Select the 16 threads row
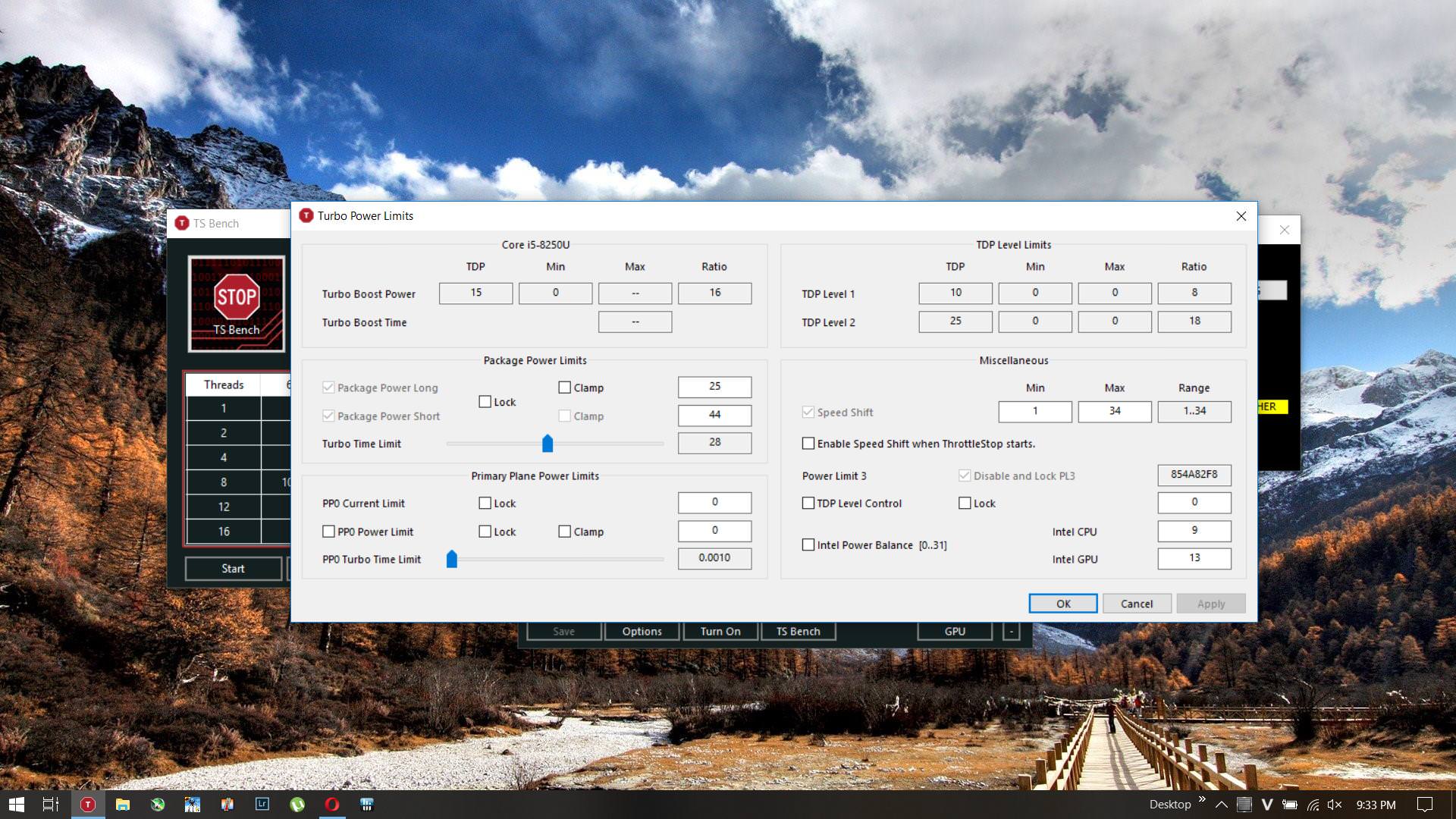 (x=224, y=532)
